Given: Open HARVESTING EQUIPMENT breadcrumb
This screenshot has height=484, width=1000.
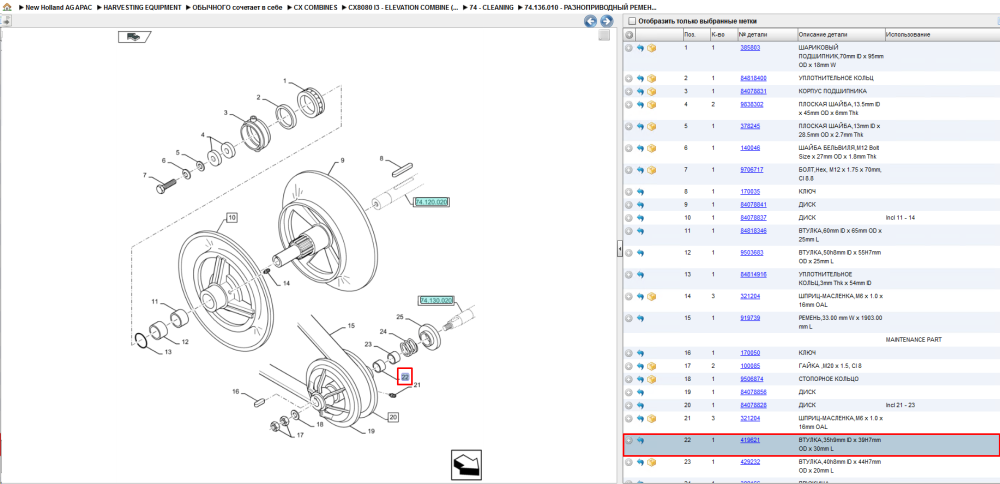Looking at the screenshot, I should pyautogui.click(x=143, y=7).
